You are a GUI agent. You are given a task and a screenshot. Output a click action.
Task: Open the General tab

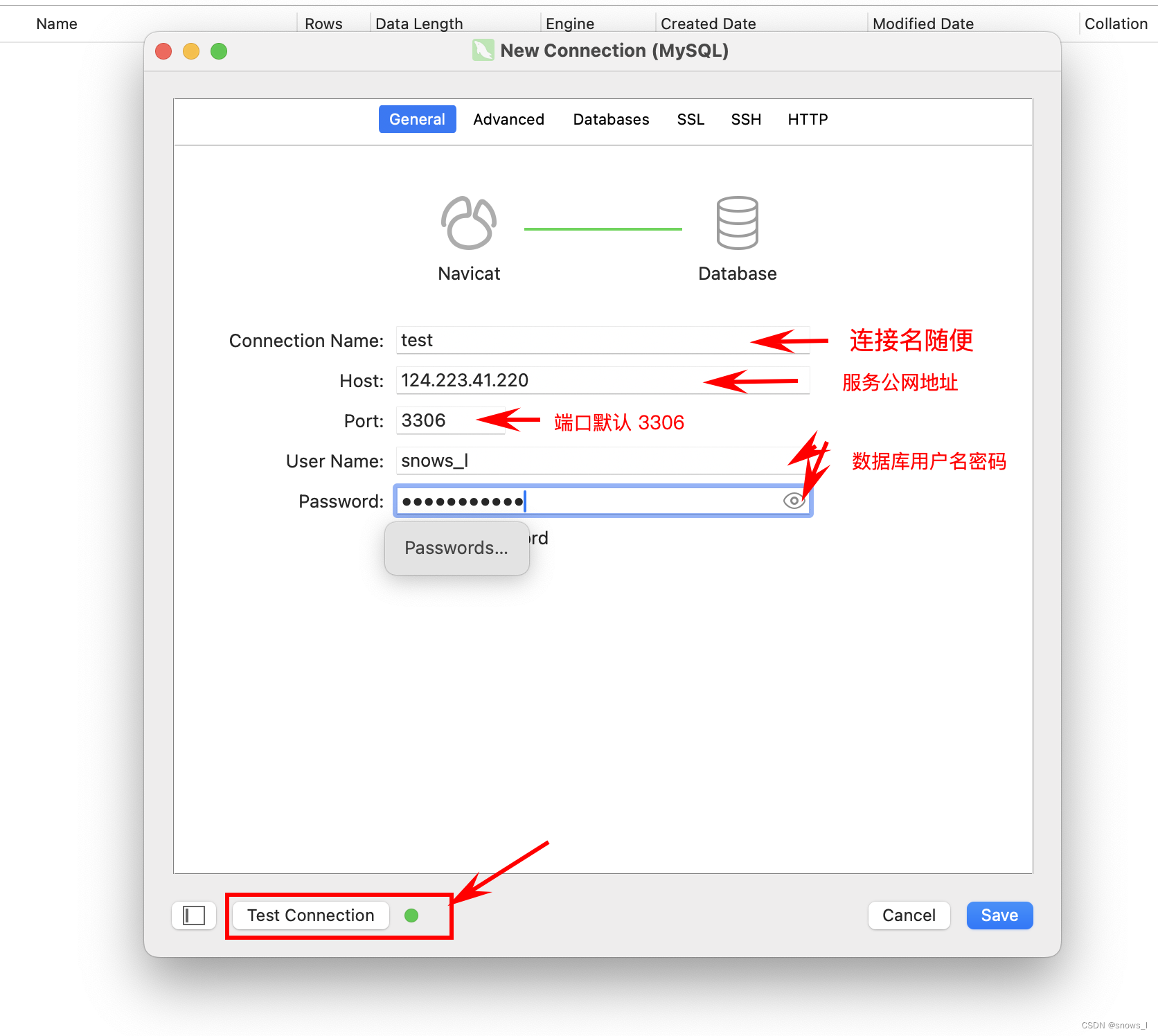(417, 119)
